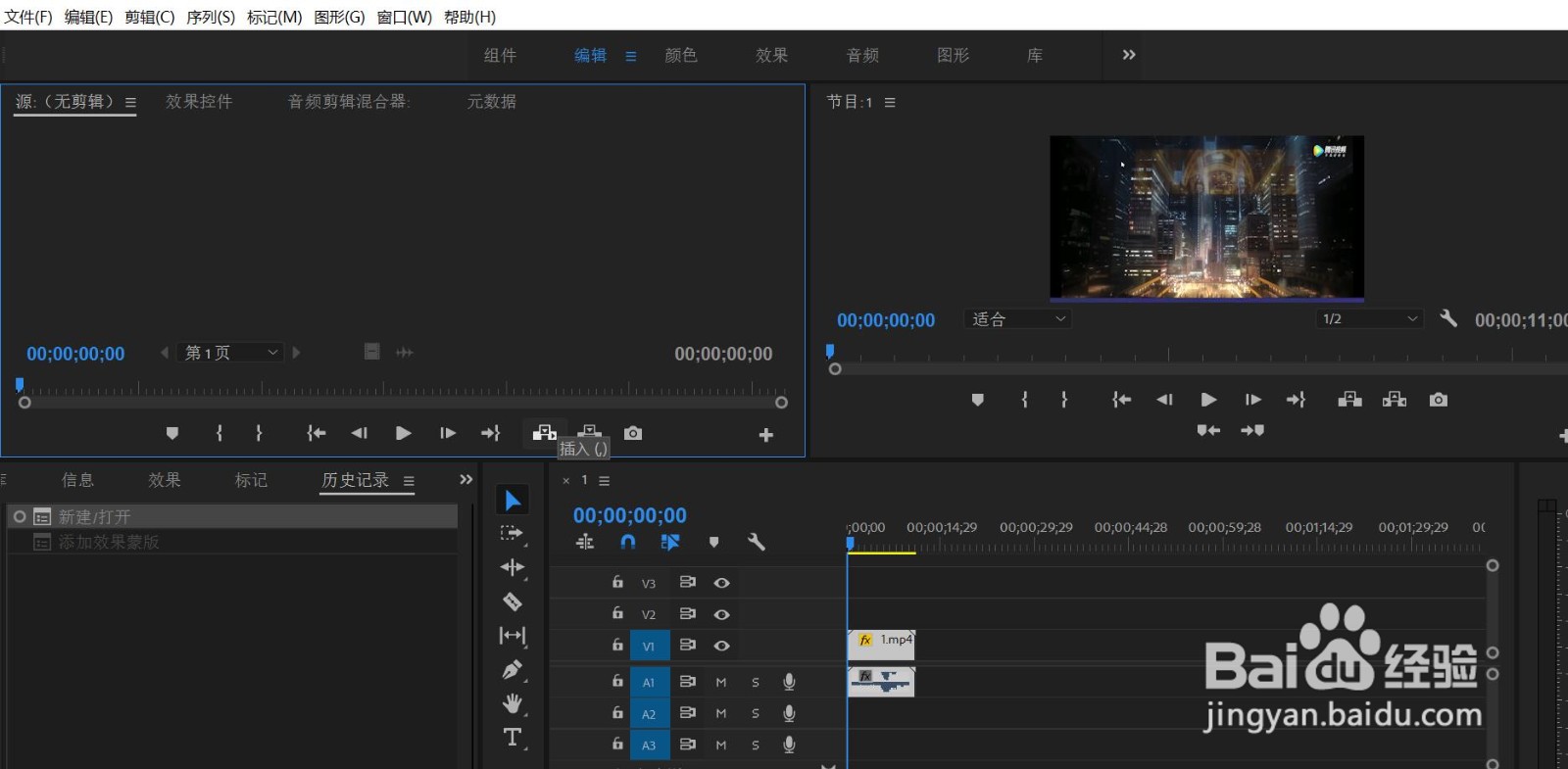The width and height of the screenshot is (1568, 769).
Task: Play video in Program monitor
Action: click(1208, 400)
